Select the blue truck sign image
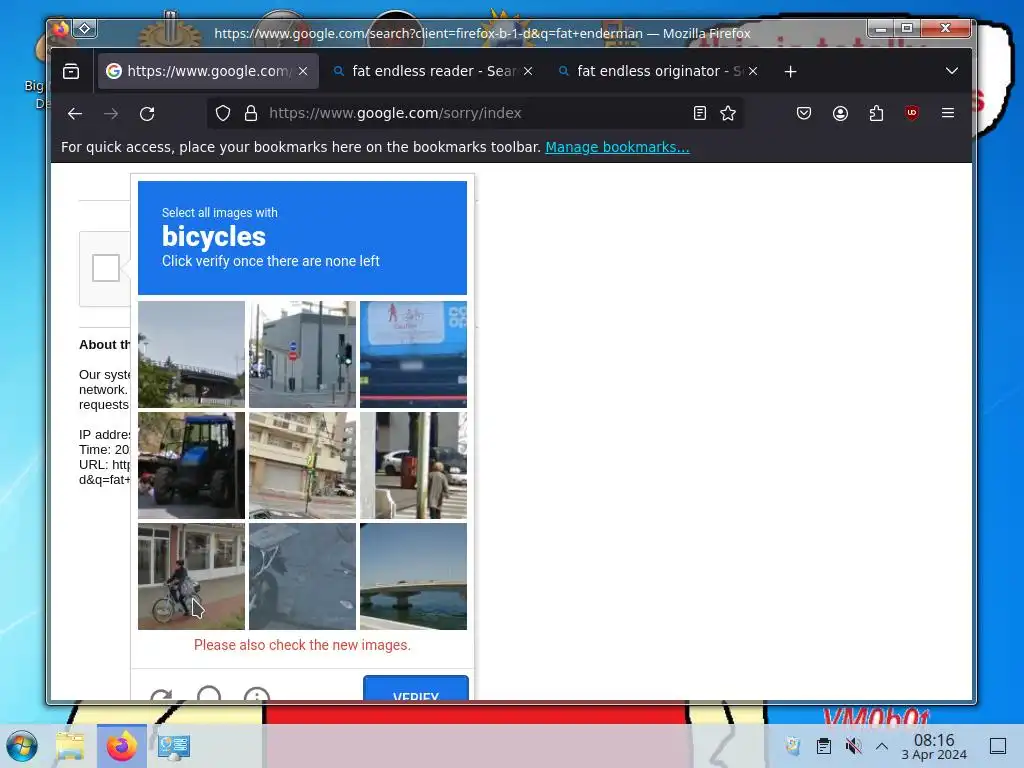Viewport: 1024px width, 768px height. tap(413, 355)
